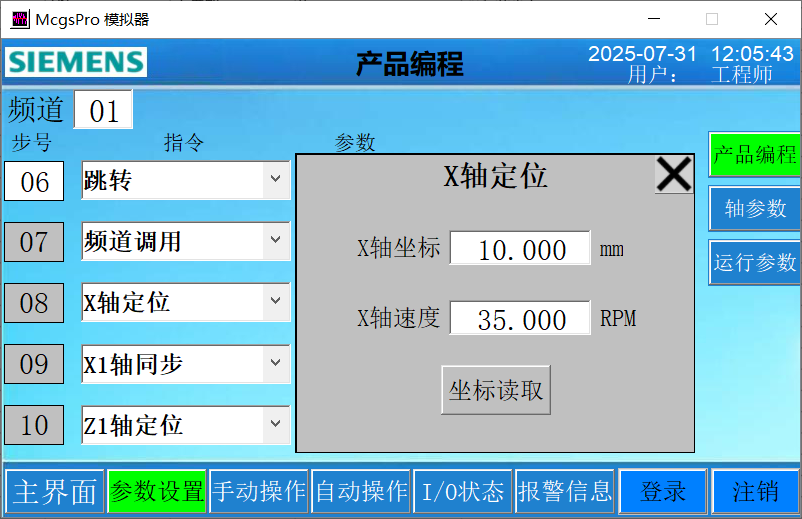
Task: Switch to the 轴参数 tab
Action: (x=755, y=208)
